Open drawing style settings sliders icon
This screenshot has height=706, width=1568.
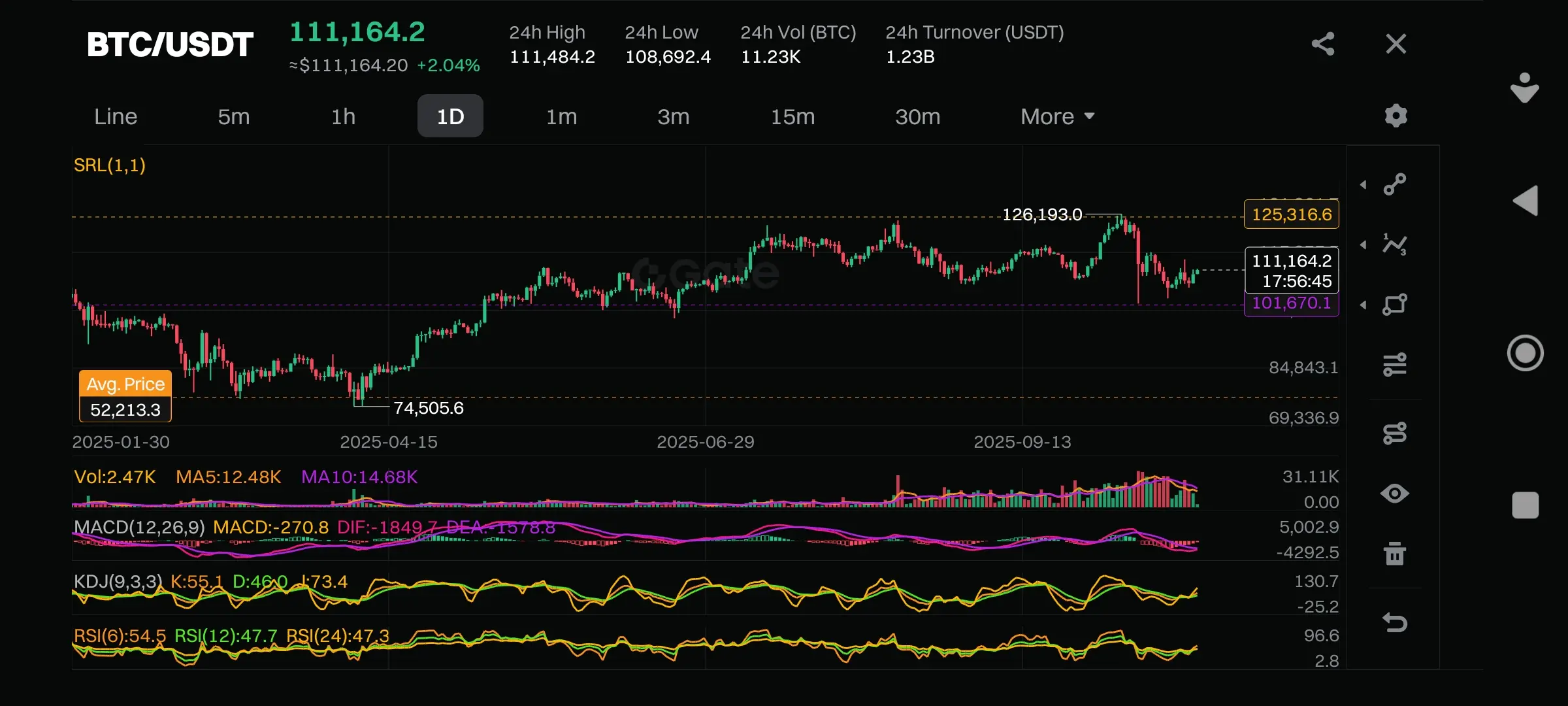[x=1395, y=365]
